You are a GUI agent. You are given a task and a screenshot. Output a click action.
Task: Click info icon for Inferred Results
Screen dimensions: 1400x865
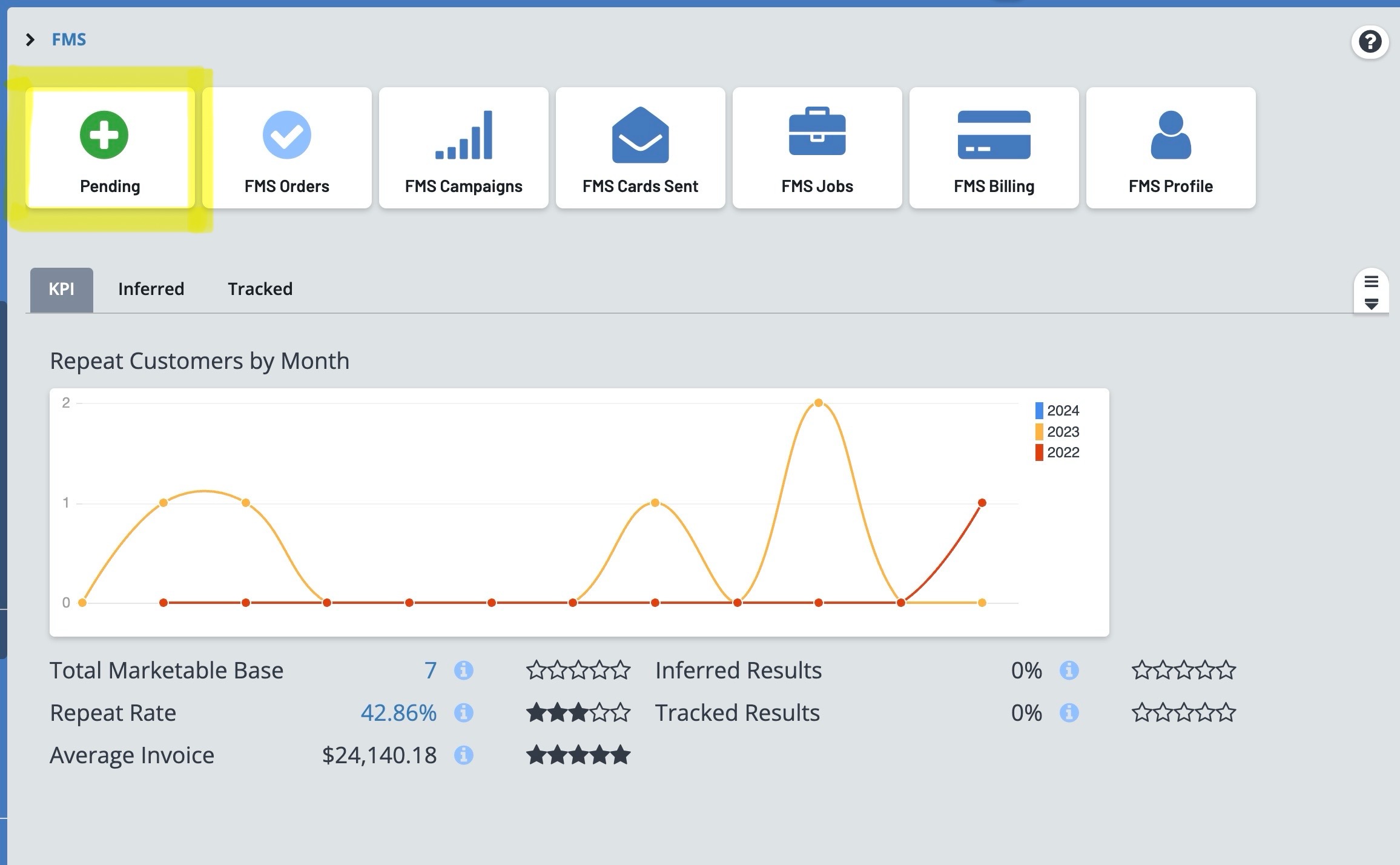tap(1069, 671)
